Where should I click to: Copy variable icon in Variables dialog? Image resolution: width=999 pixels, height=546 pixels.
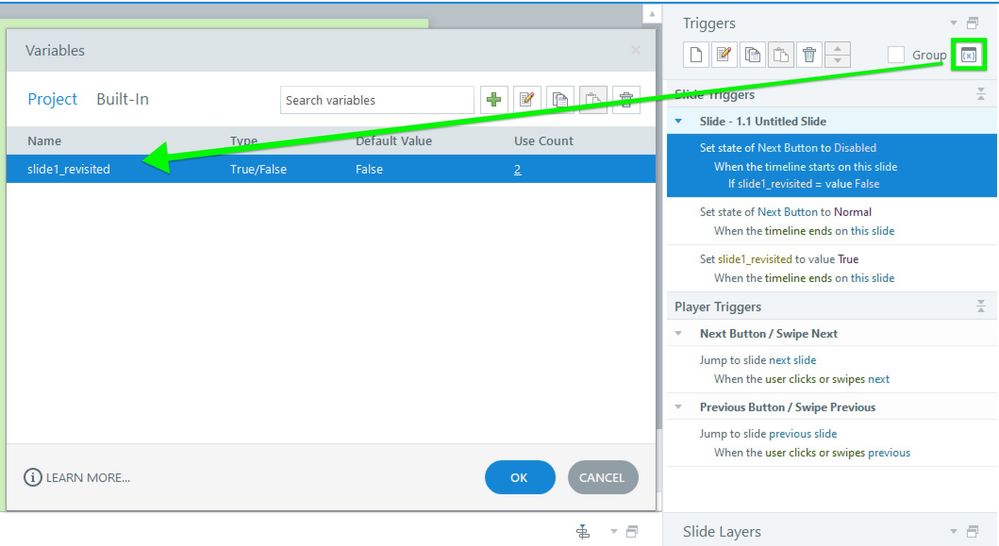click(560, 99)
